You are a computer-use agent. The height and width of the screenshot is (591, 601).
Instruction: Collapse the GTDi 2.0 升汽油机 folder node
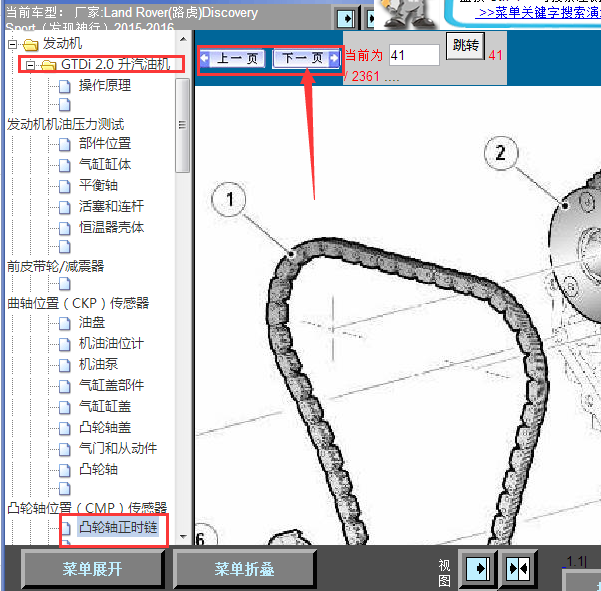(x=30, y=66)
